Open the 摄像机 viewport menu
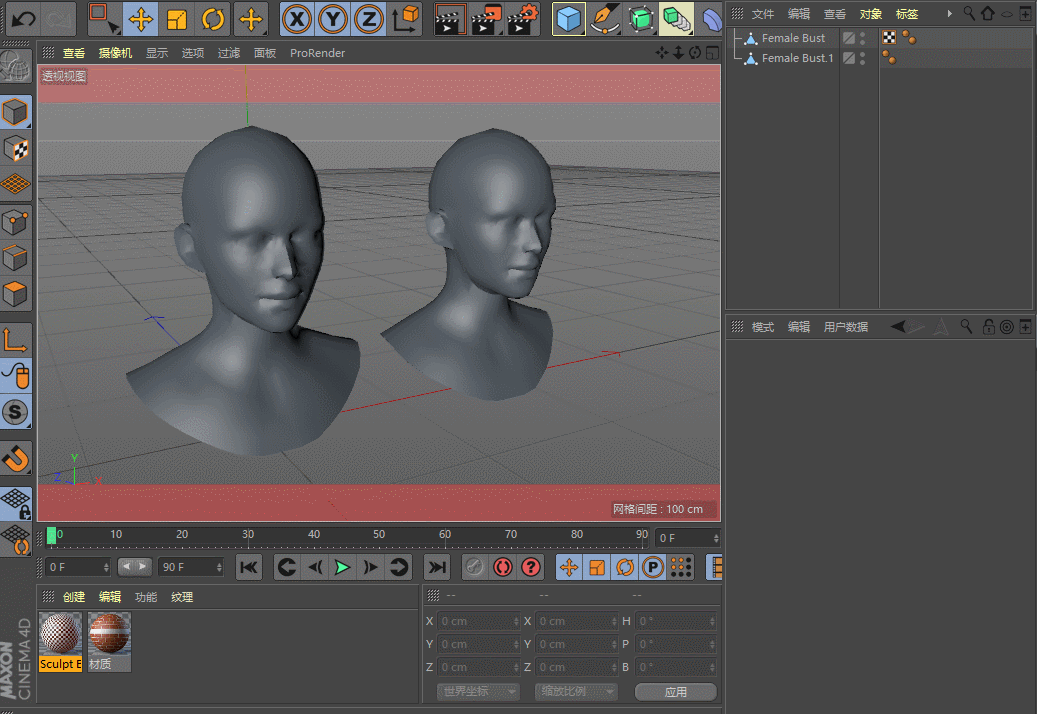The width and height of the screenshot is (1037, 714). coord(115,53)
